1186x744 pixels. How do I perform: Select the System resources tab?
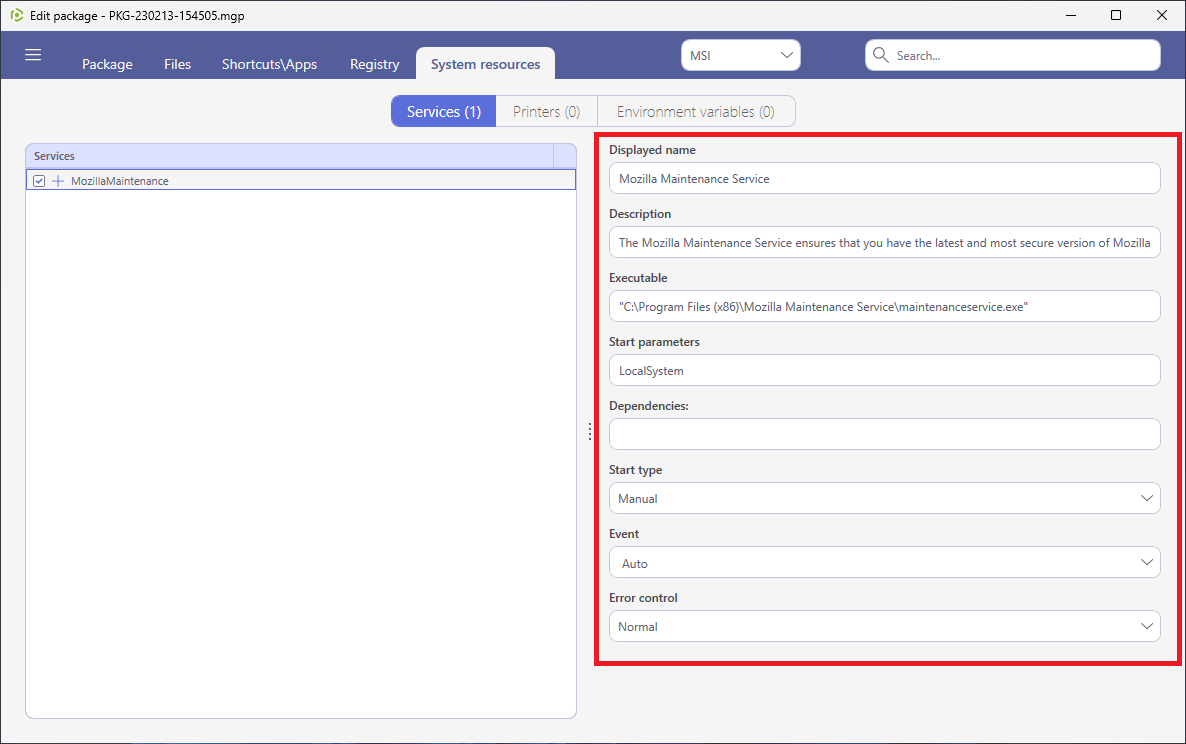click(486, 64)
